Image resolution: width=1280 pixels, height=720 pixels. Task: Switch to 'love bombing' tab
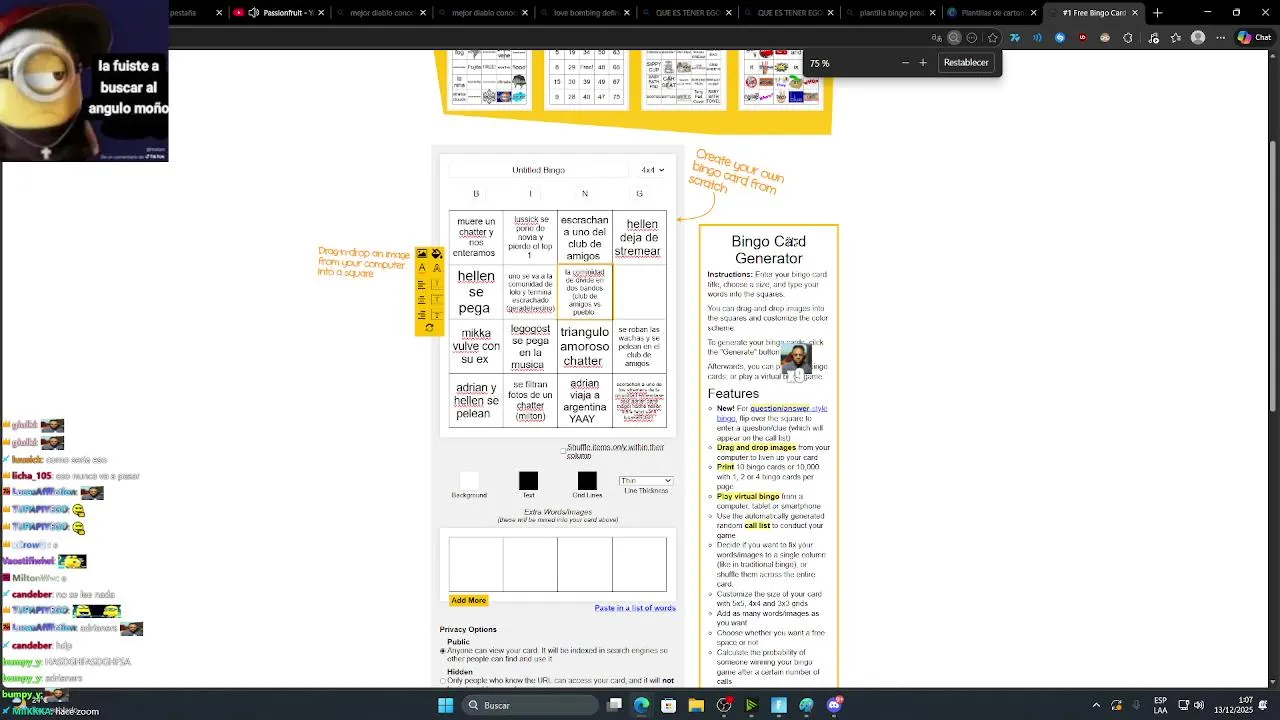[x=586, y=13]
